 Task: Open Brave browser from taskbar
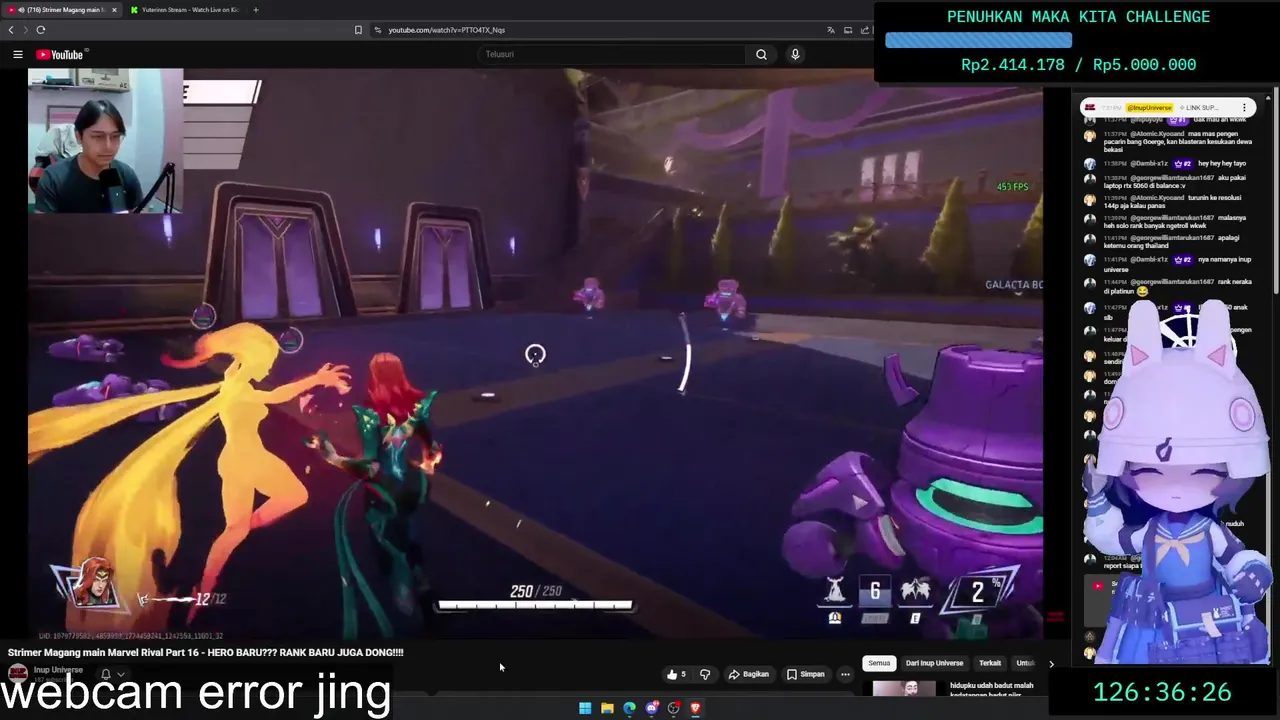pos(696,708)
